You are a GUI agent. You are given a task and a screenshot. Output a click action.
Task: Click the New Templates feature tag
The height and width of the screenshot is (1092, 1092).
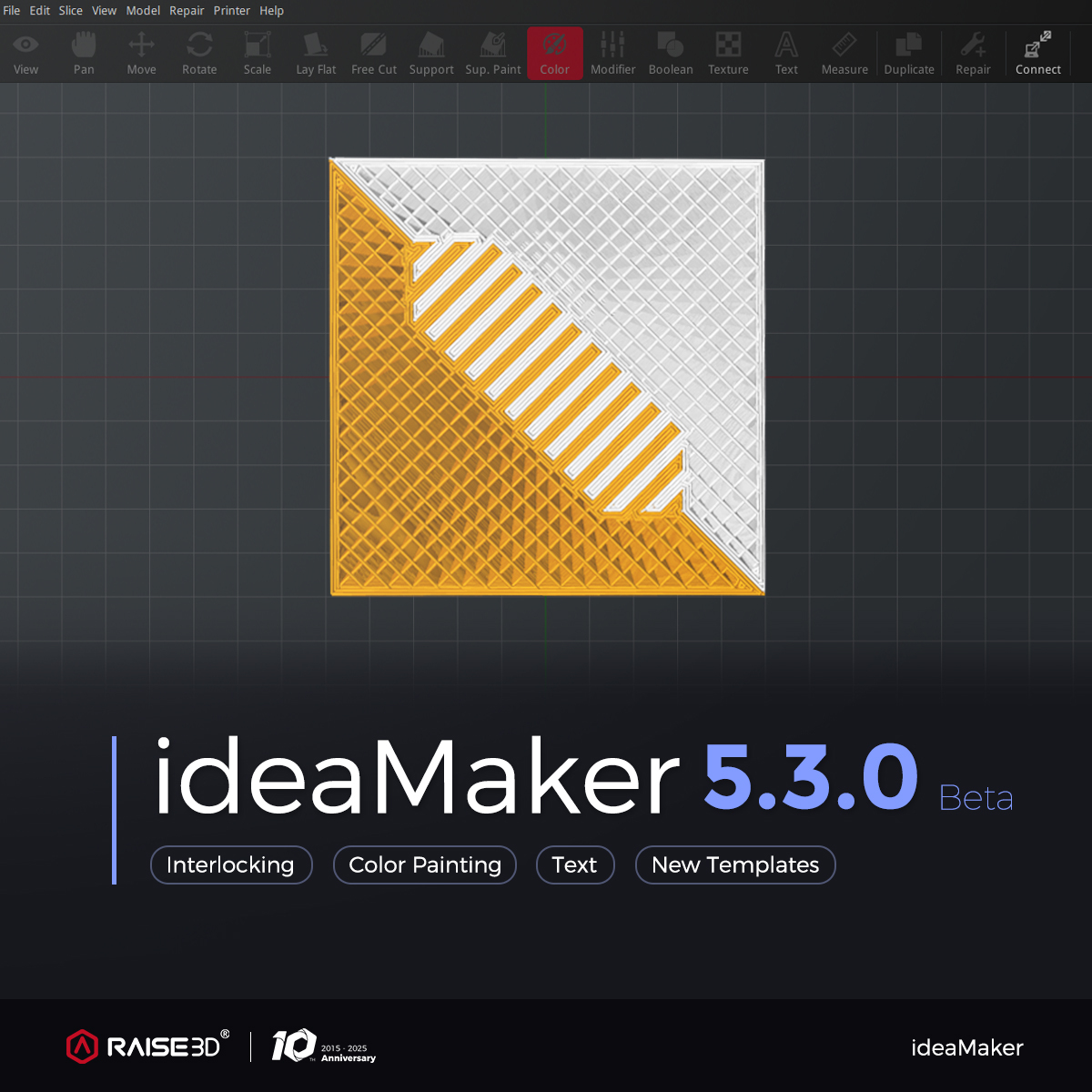735,864
